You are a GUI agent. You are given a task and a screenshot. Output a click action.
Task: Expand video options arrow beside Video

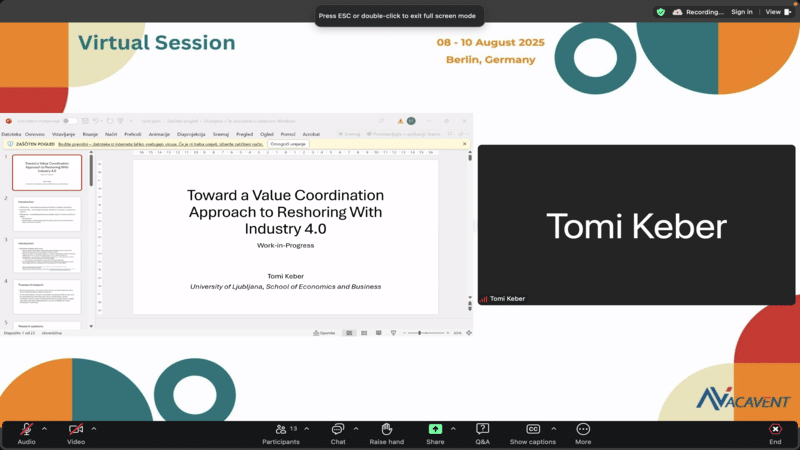pos(94,428)
